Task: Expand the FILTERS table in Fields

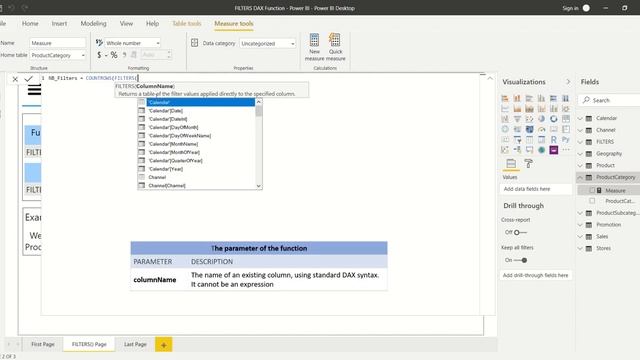Action: [580, 142]
